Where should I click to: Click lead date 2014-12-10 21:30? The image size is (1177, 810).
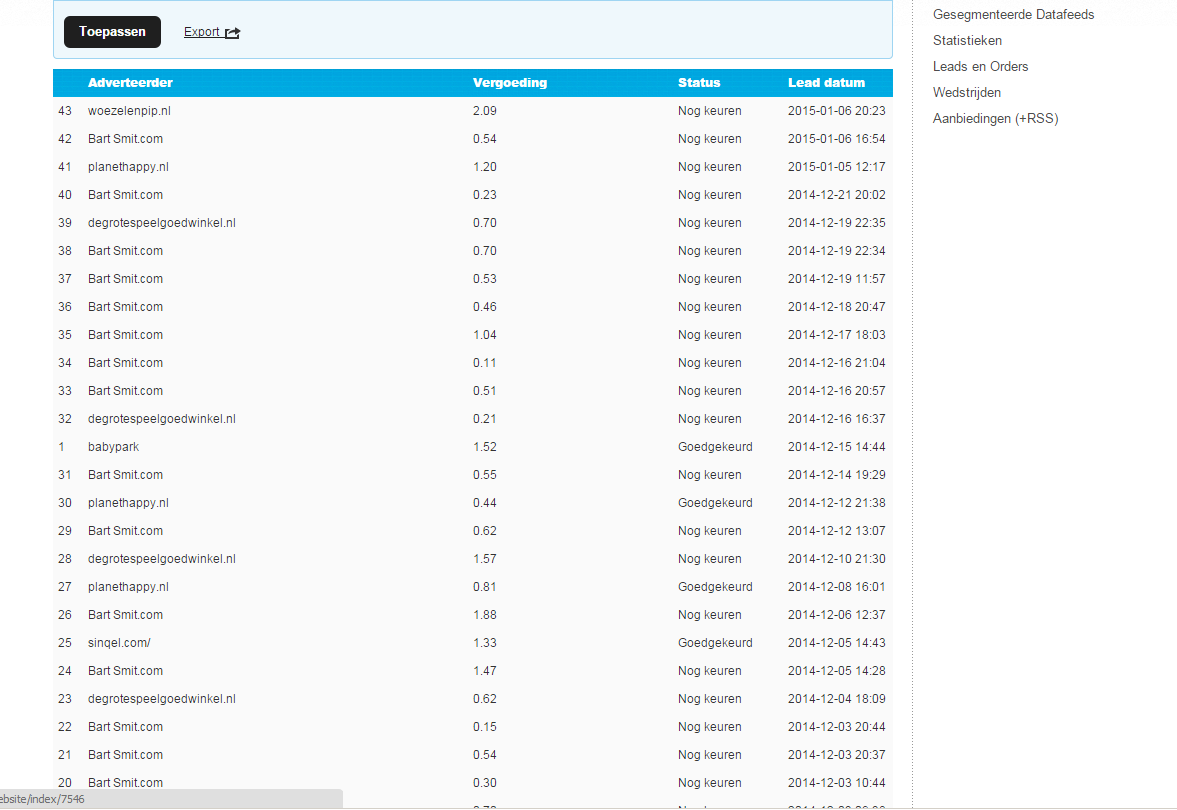(837, 559)
